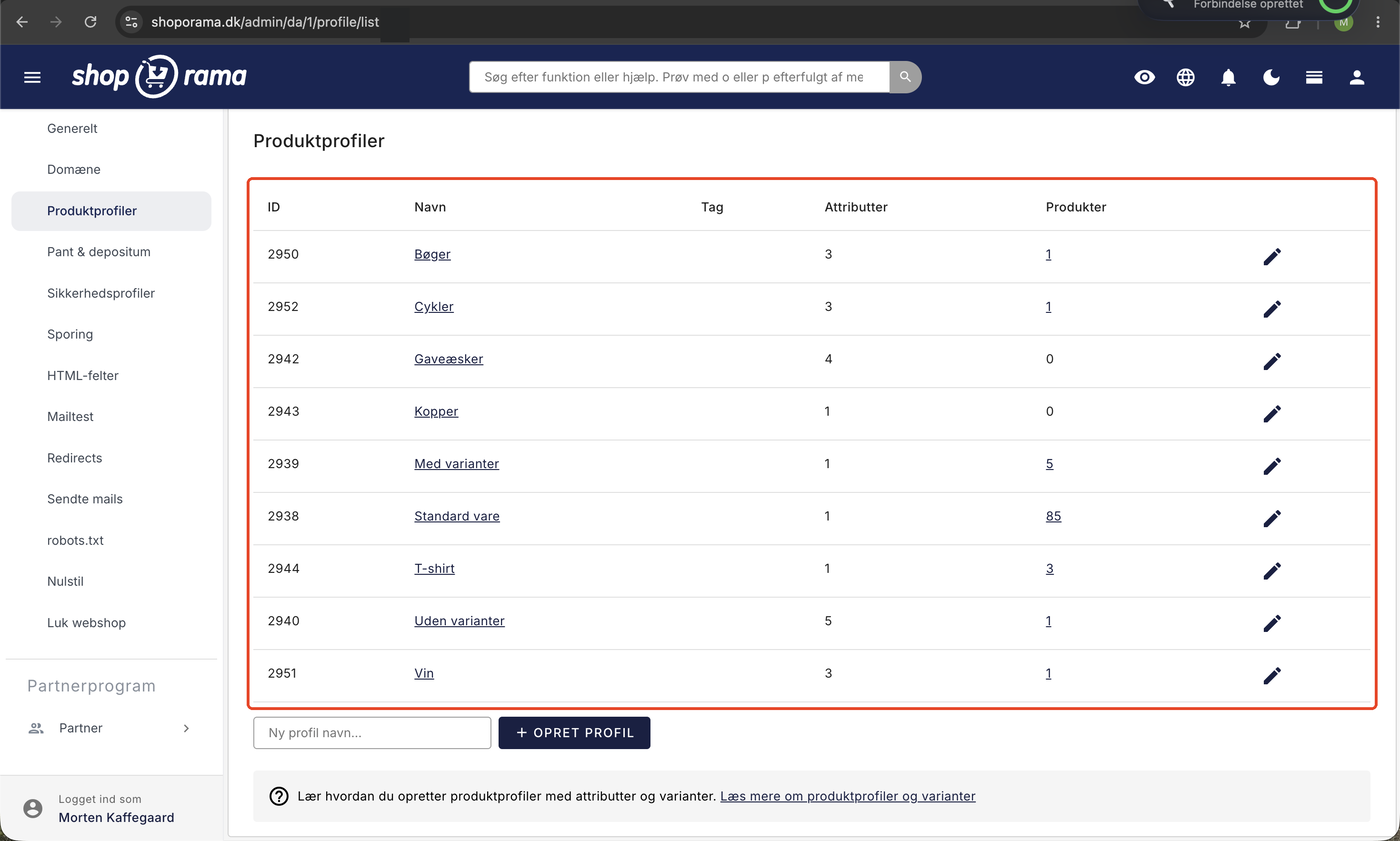Click the browser back arrow
Image resolution: width=1400 pixels, height=841 pixels.
22,21
